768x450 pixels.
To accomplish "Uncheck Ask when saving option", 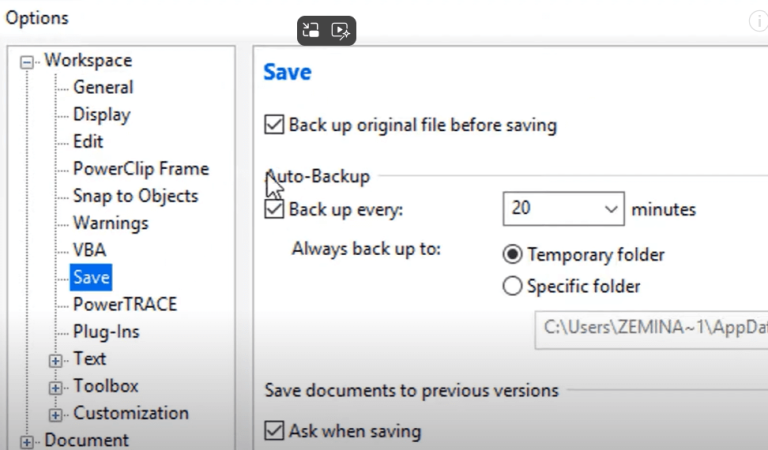I will 273,432.
